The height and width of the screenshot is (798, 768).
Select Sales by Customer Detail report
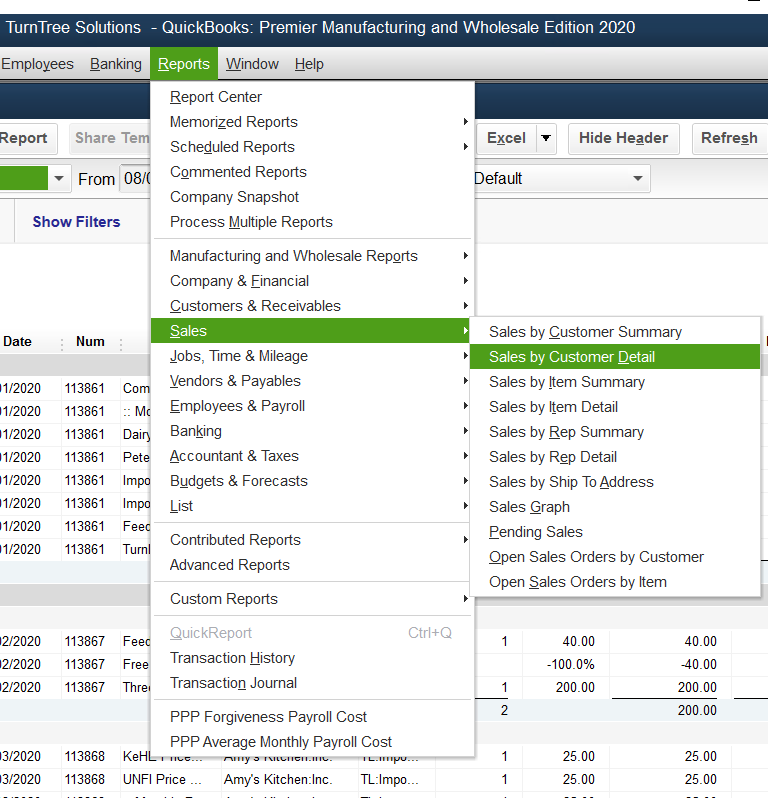(x=572, y=357)
